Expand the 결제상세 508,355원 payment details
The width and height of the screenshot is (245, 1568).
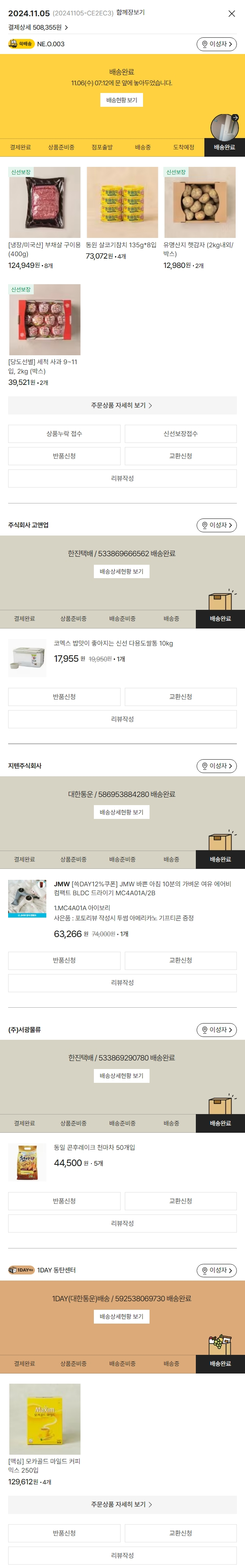(38, 27)
